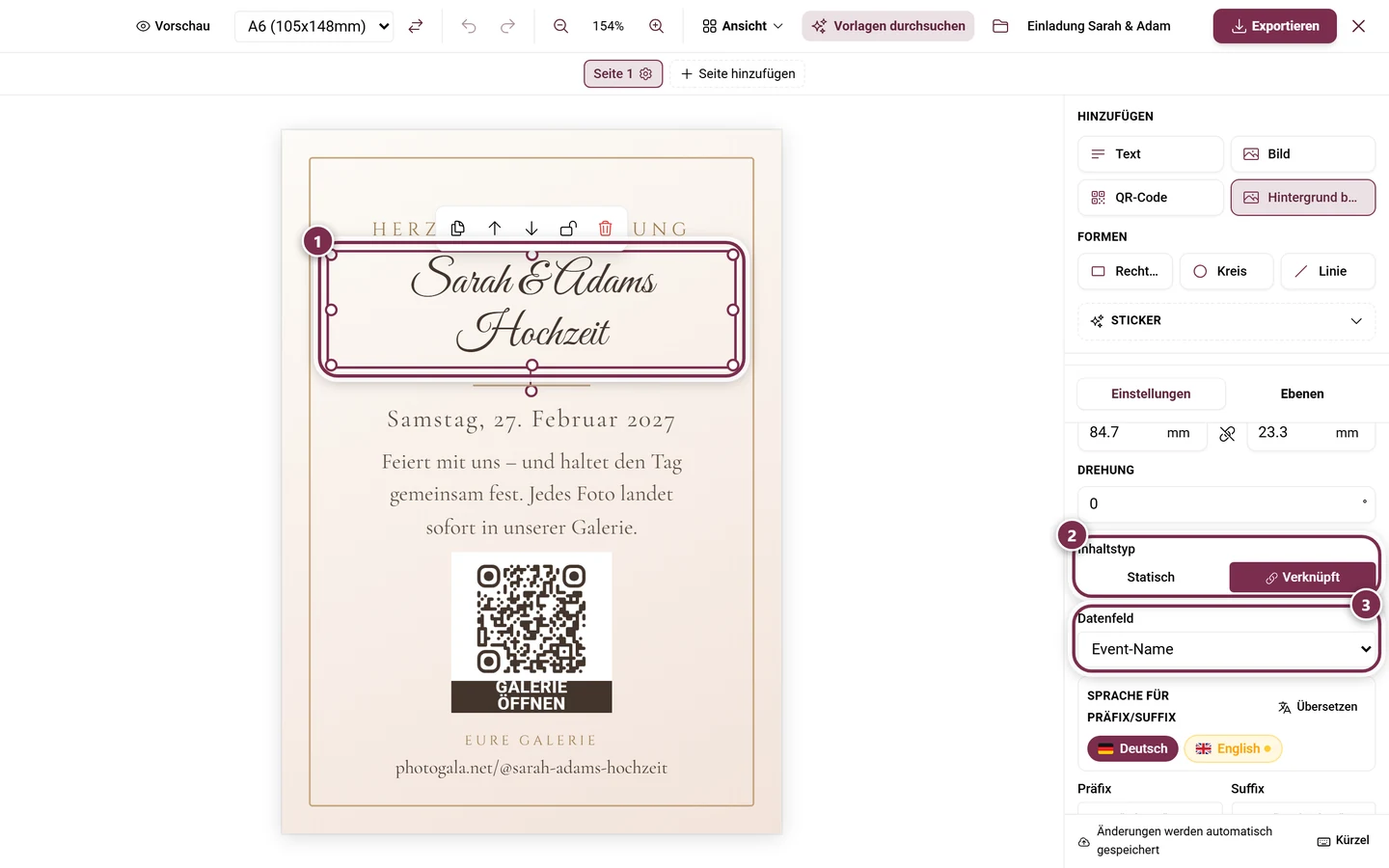Select the photogala.net gallery URL text

click(x=531, y=768)
